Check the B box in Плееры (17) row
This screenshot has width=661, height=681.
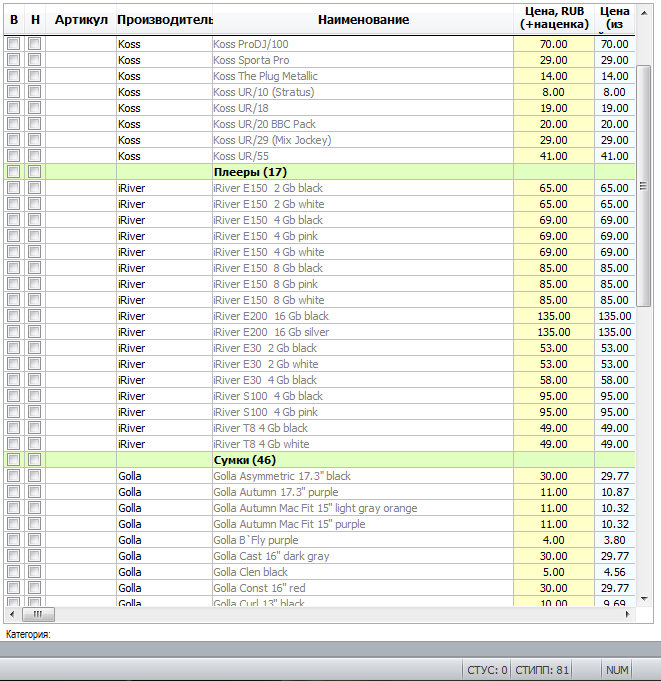[x=13, y=172]
